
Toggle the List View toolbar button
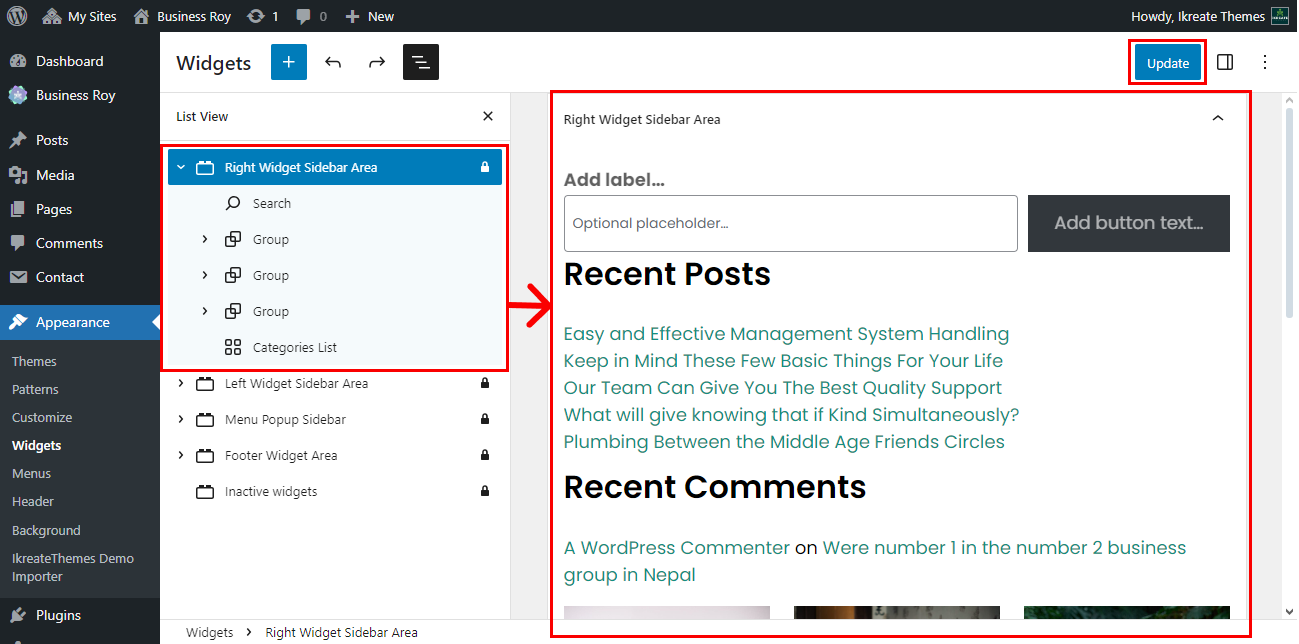421,62
